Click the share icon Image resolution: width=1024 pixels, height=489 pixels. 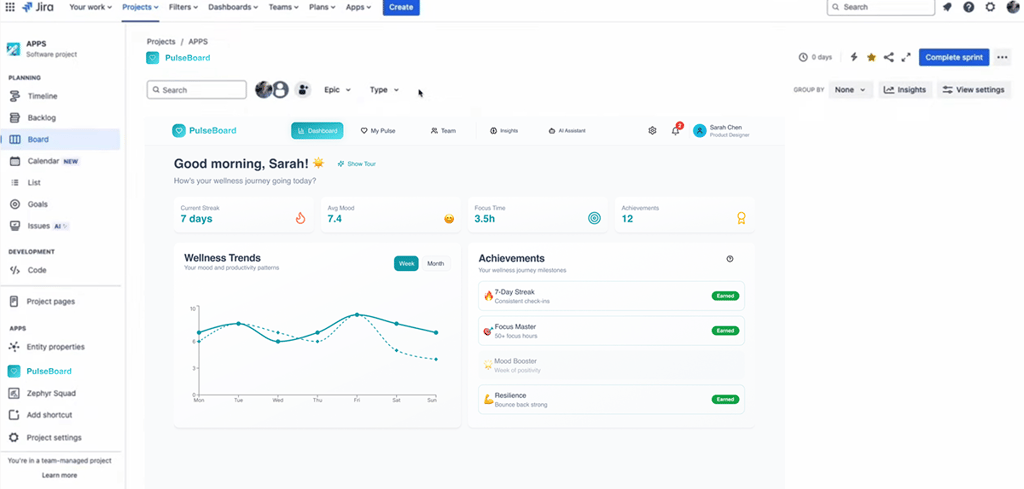pyautogui.click(x=888, y=57)
